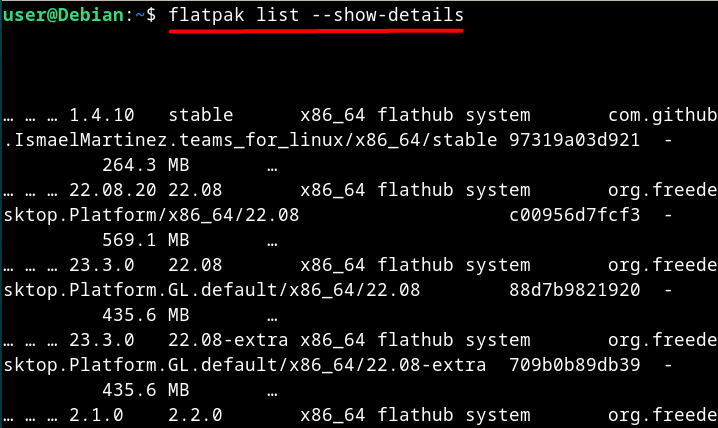Screen dimensions: 718x428
Task: Click the commit hash 97319a03d921
Action: (574, 140)
